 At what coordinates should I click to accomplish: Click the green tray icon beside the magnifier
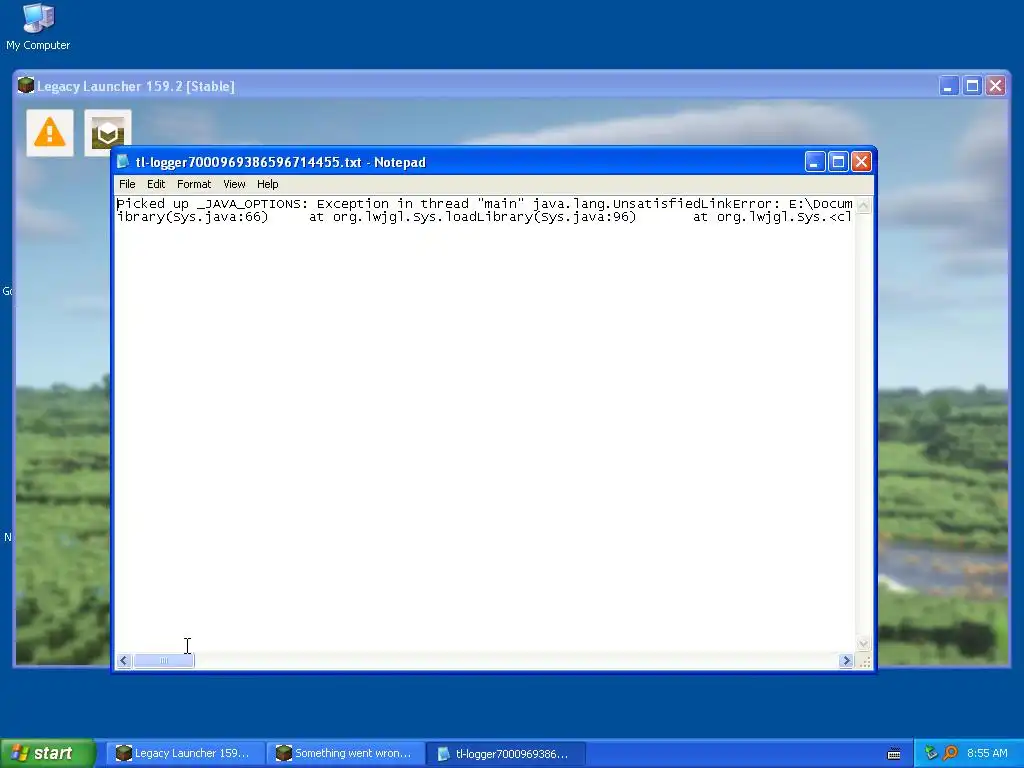click(931, 753)
